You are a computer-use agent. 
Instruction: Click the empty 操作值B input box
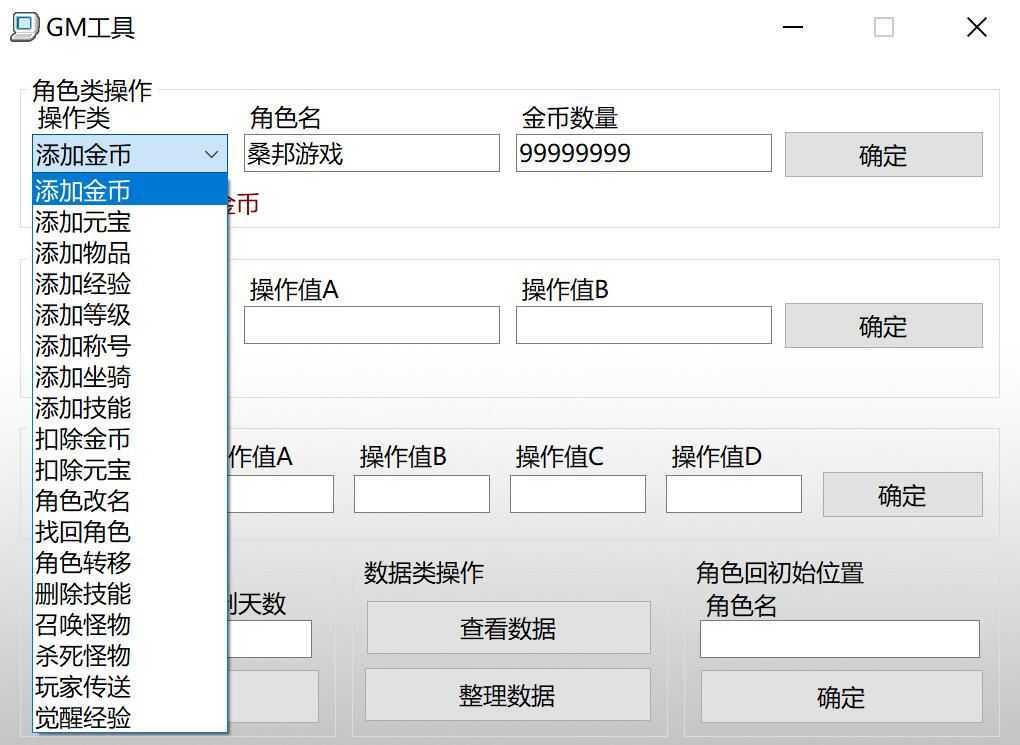pyautogui.click(x=643, y=325)
